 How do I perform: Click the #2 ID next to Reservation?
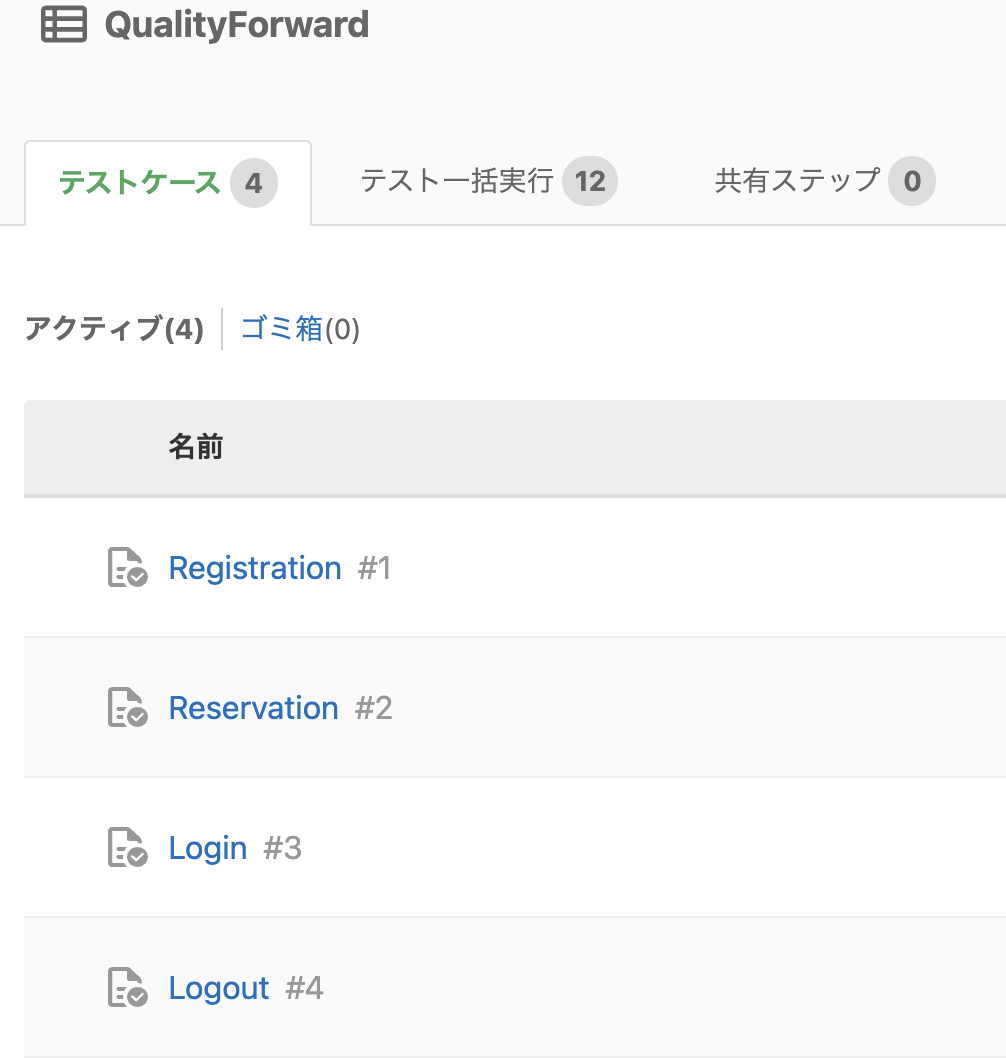[x=374, y=708]
